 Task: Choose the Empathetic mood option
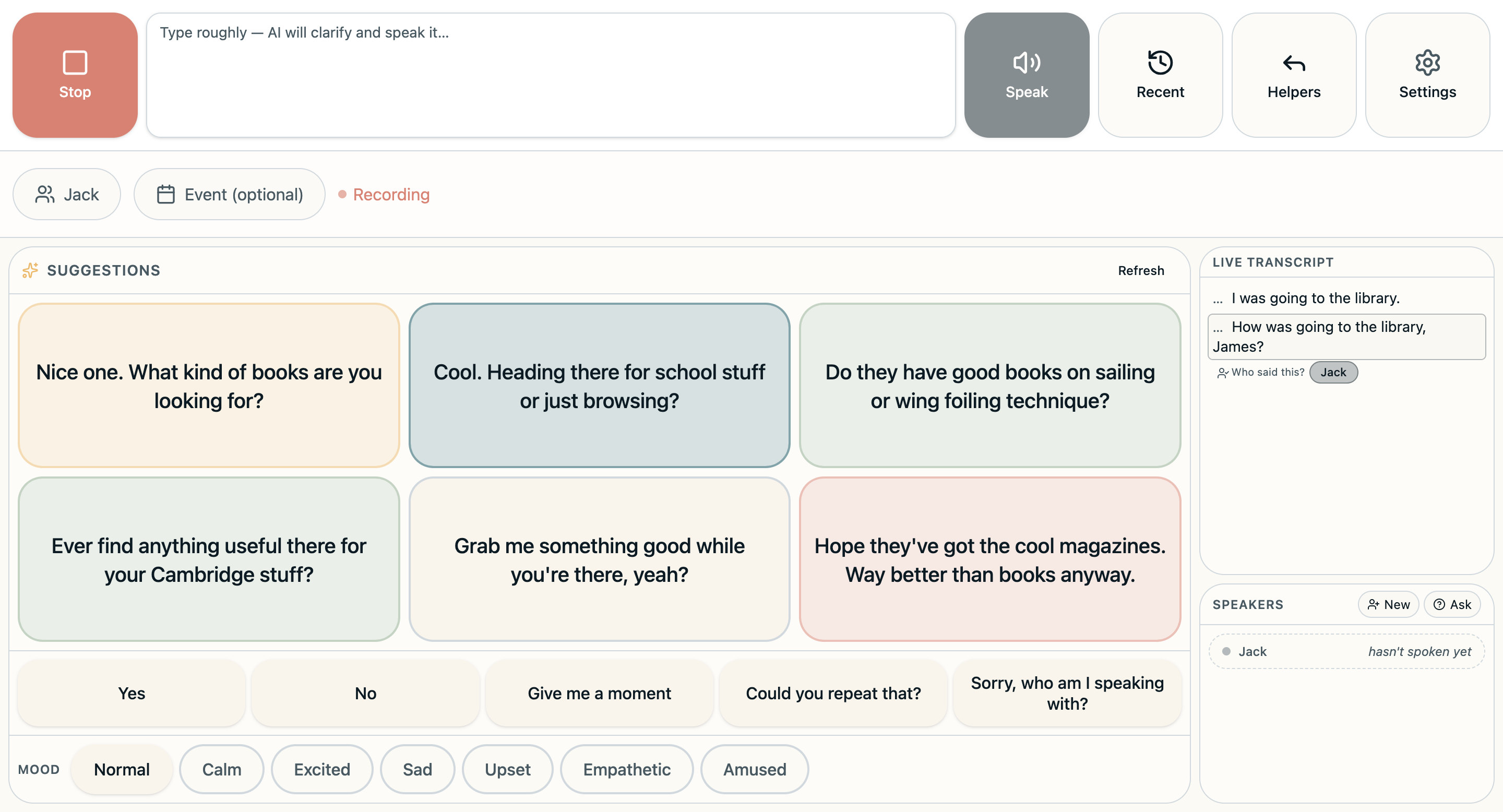coord(627,769)
